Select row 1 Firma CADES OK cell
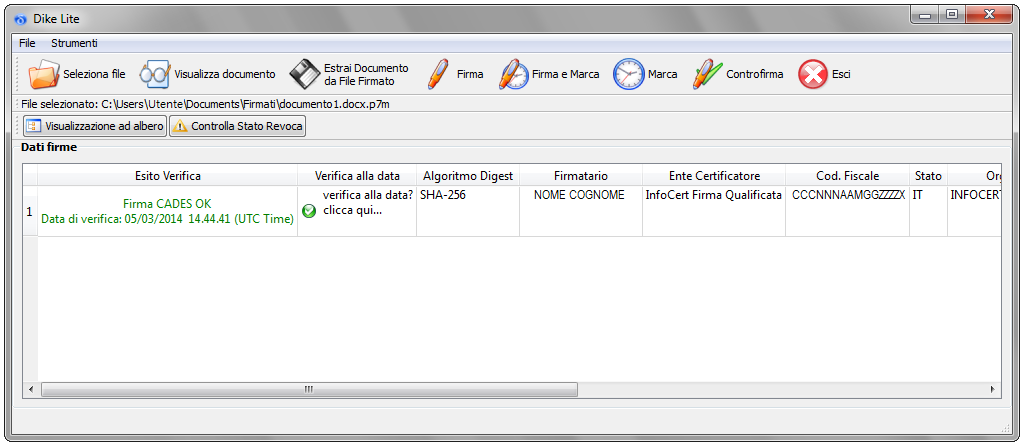1024x446 pixels. (x=168, y=204)
